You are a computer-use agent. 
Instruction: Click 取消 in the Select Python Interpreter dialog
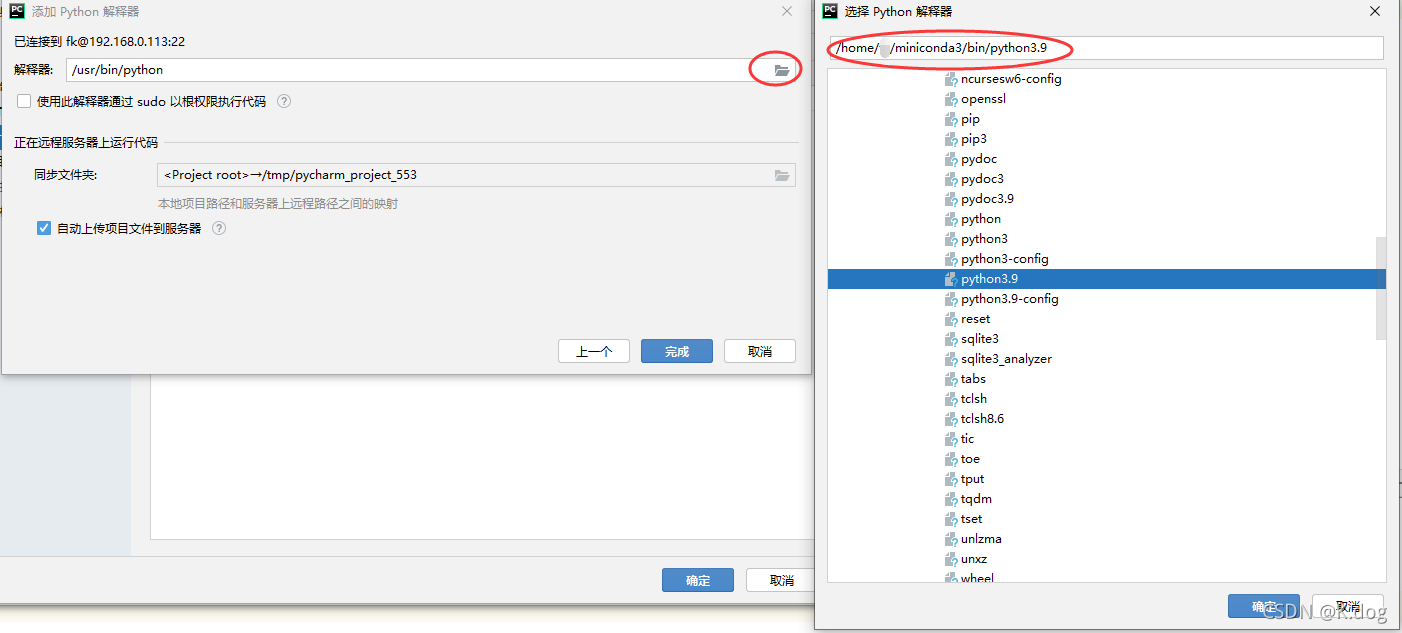tap(1348, 606)
